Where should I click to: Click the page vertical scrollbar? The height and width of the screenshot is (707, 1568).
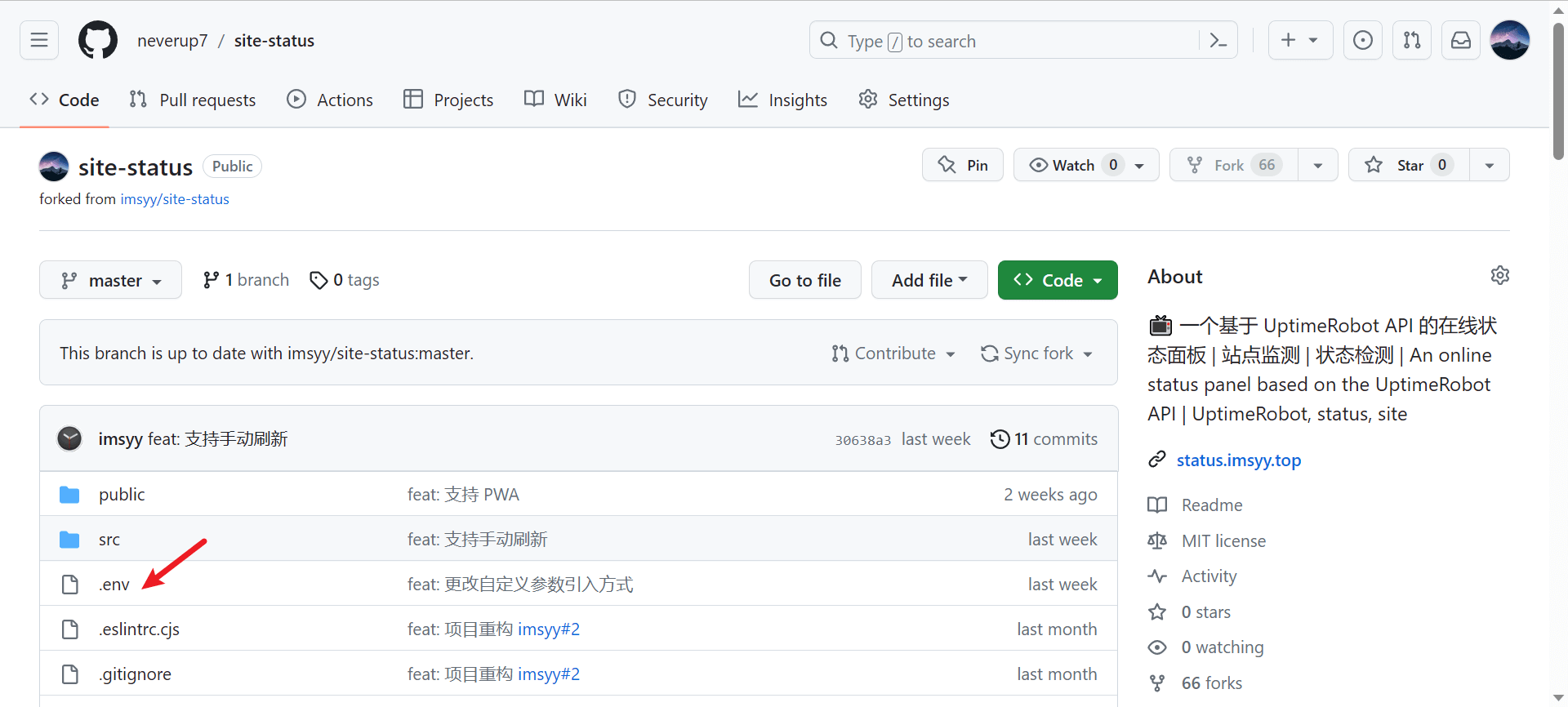[1558, 90]
